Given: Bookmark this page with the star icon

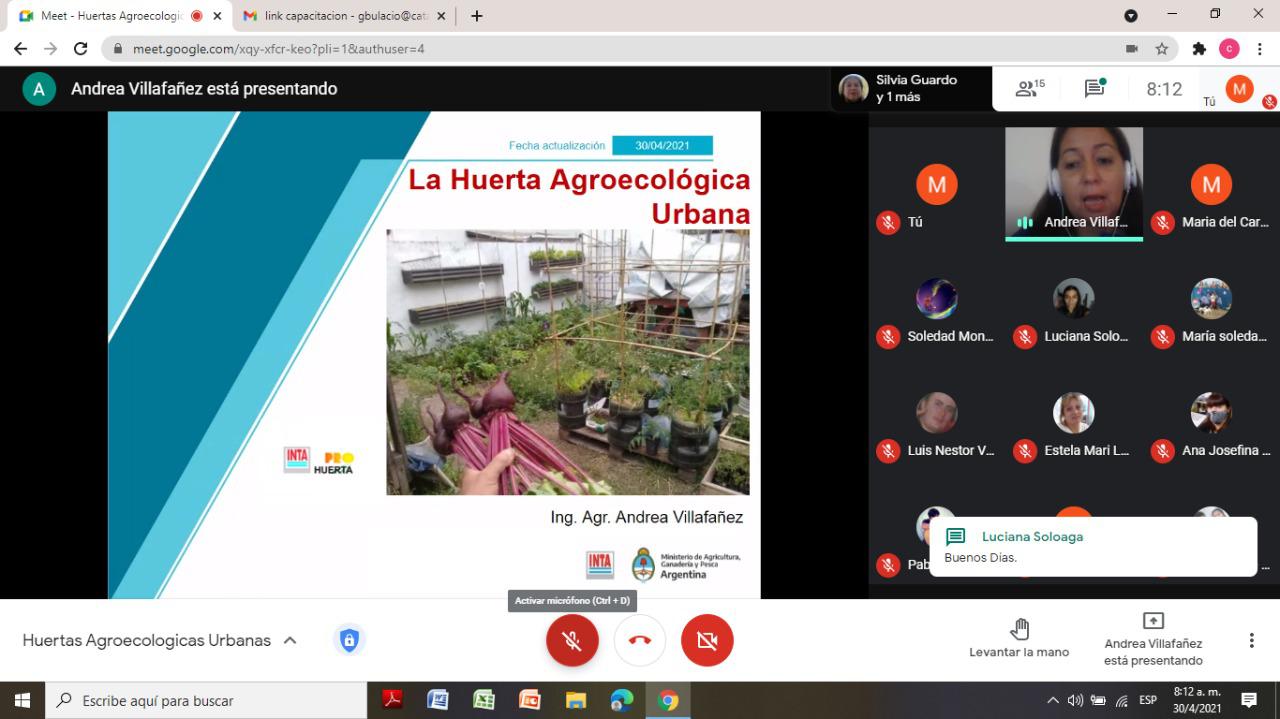Looking at the screenshot, I should (1162, 48).
